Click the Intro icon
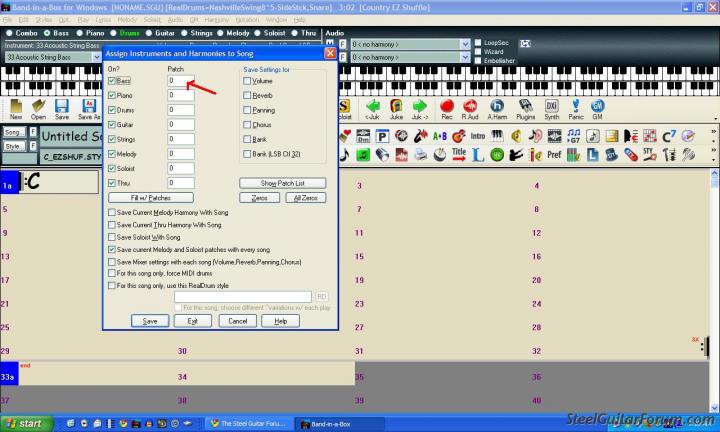The height and width of the screenshot is (432, 720). click(478, 136)
